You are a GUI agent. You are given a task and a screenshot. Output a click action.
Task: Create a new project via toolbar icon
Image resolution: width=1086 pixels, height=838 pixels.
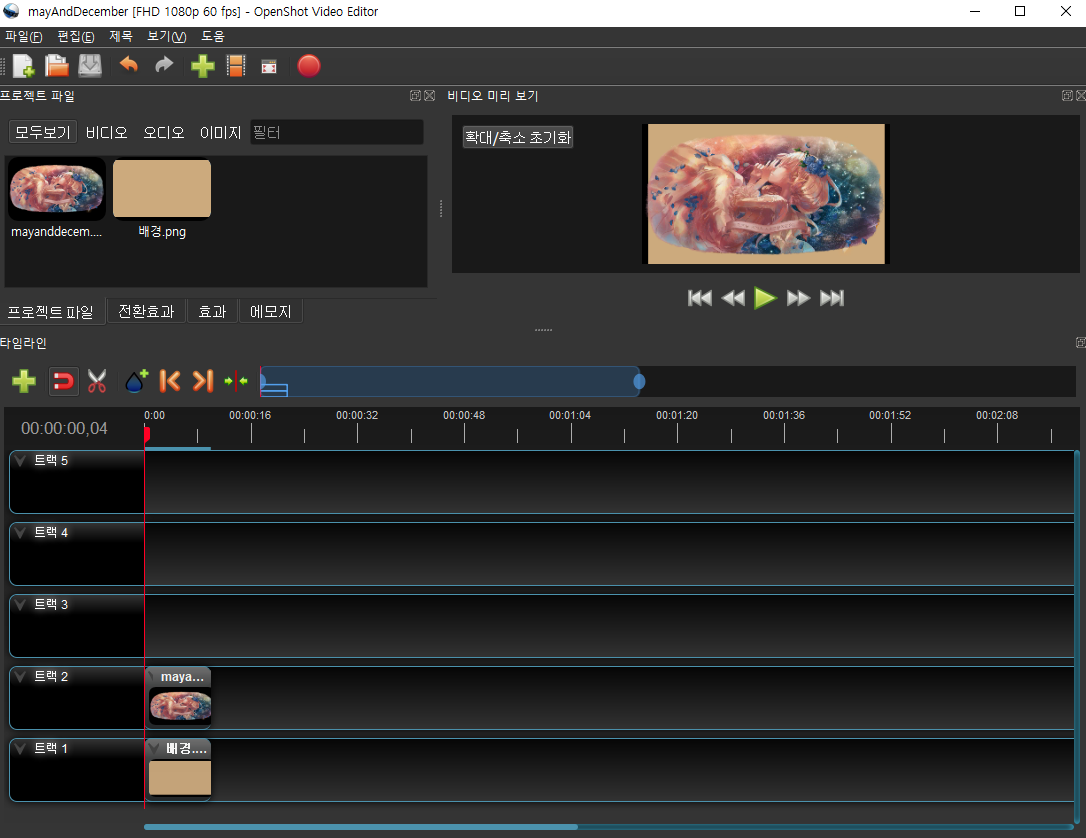[x=24, y=66]
